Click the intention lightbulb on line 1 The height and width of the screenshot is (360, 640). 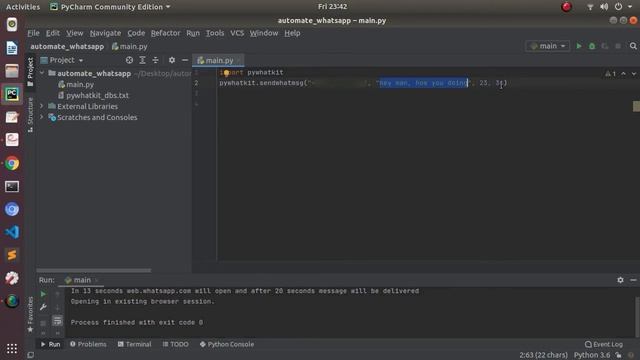pos(226,73)
